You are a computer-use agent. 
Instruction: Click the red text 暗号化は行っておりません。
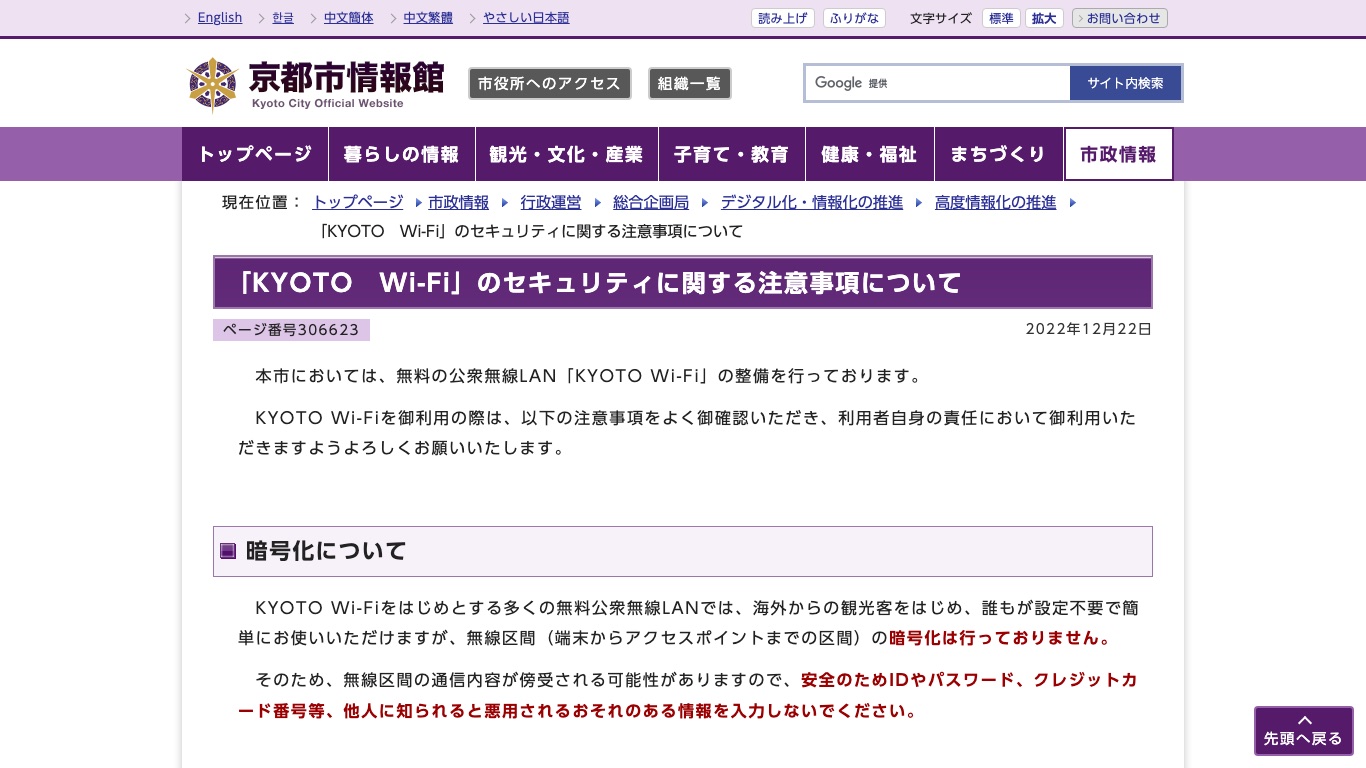(x=1000, y=638)
